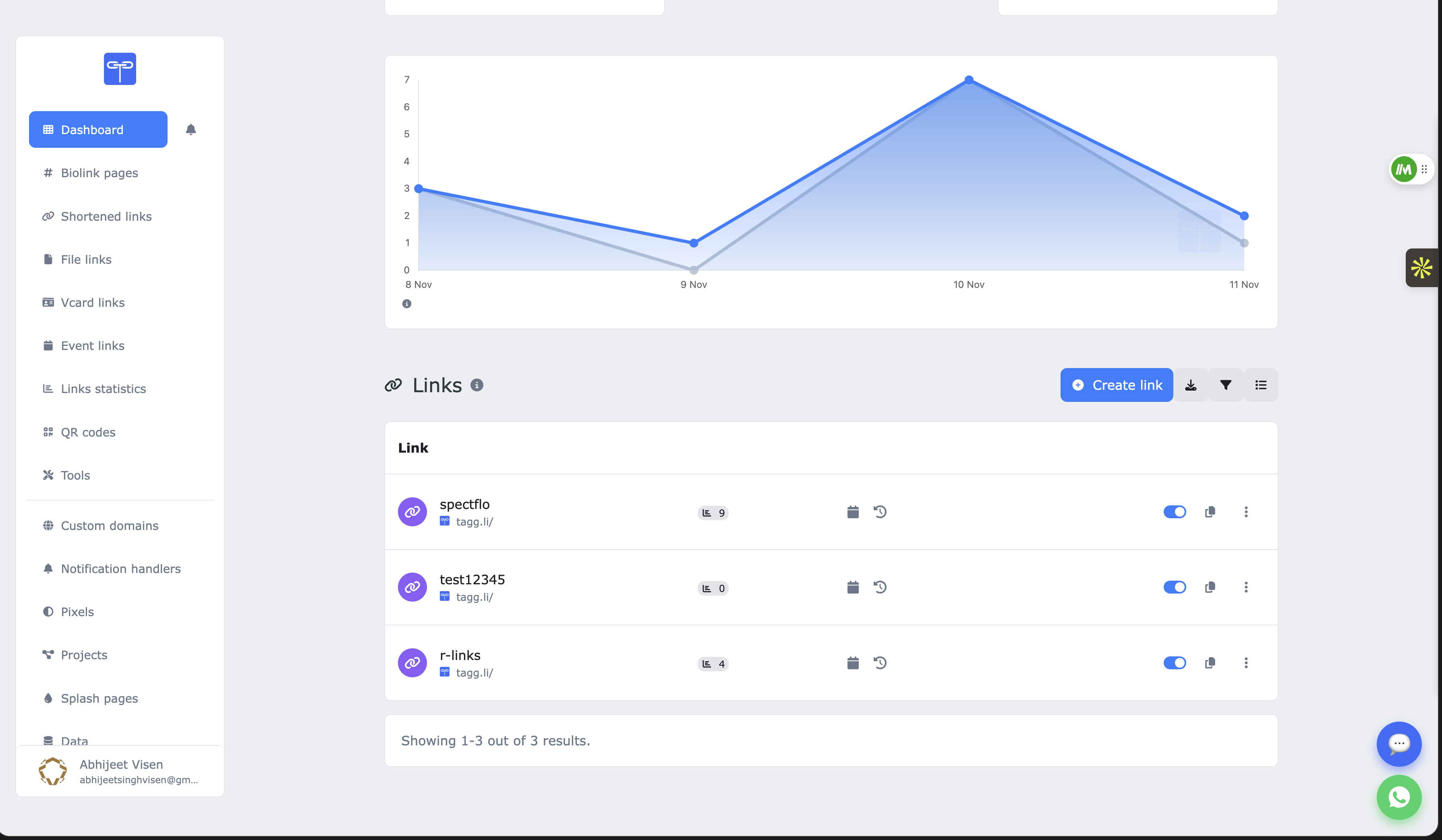Image resolution: width=1442 pixels, height=840 pixels.
Task: Click the calendar icon on the spectflo row
Action: [x=853, y=512]
